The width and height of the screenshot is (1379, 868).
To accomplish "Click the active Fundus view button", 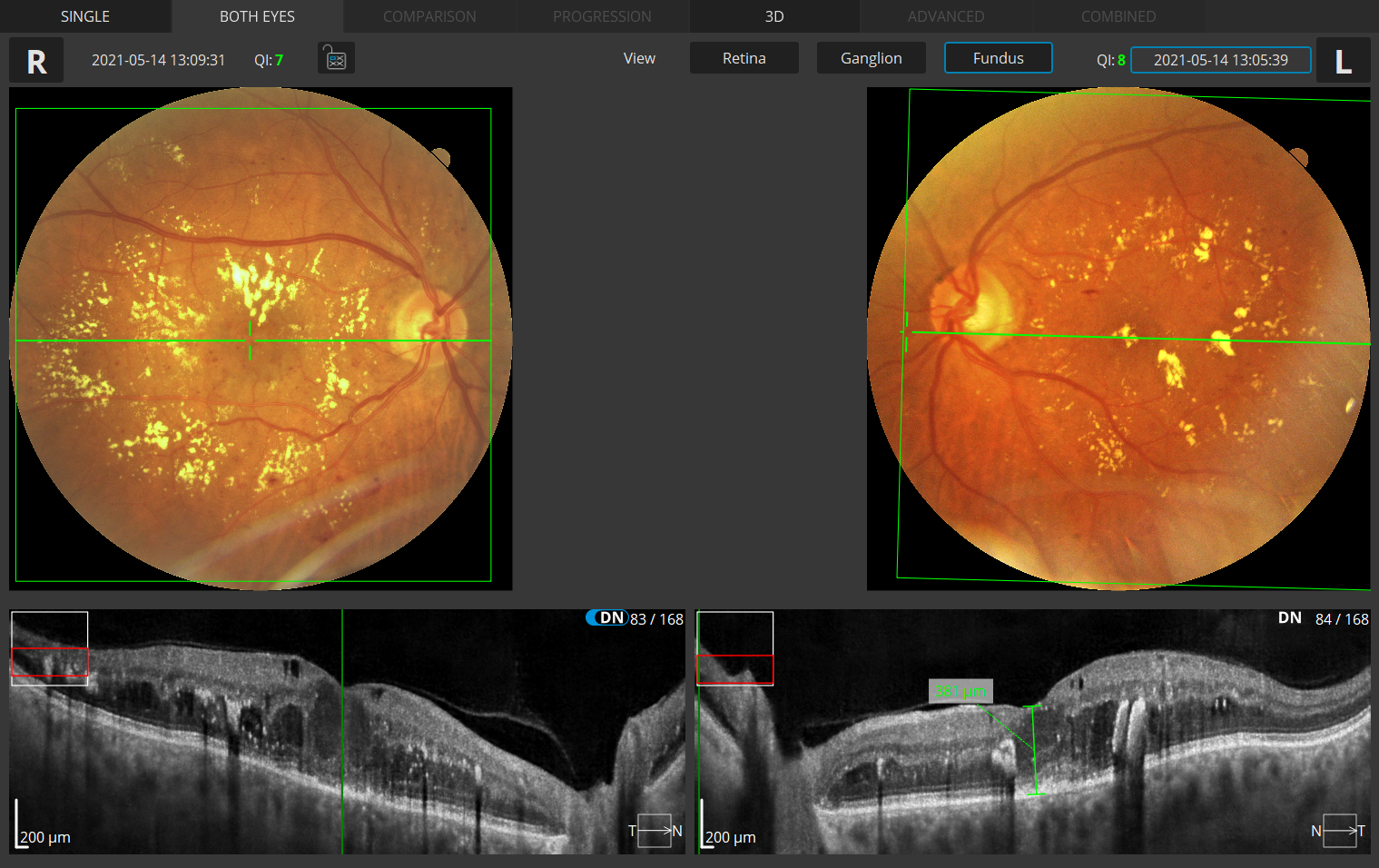I will (x=998, y=57).
